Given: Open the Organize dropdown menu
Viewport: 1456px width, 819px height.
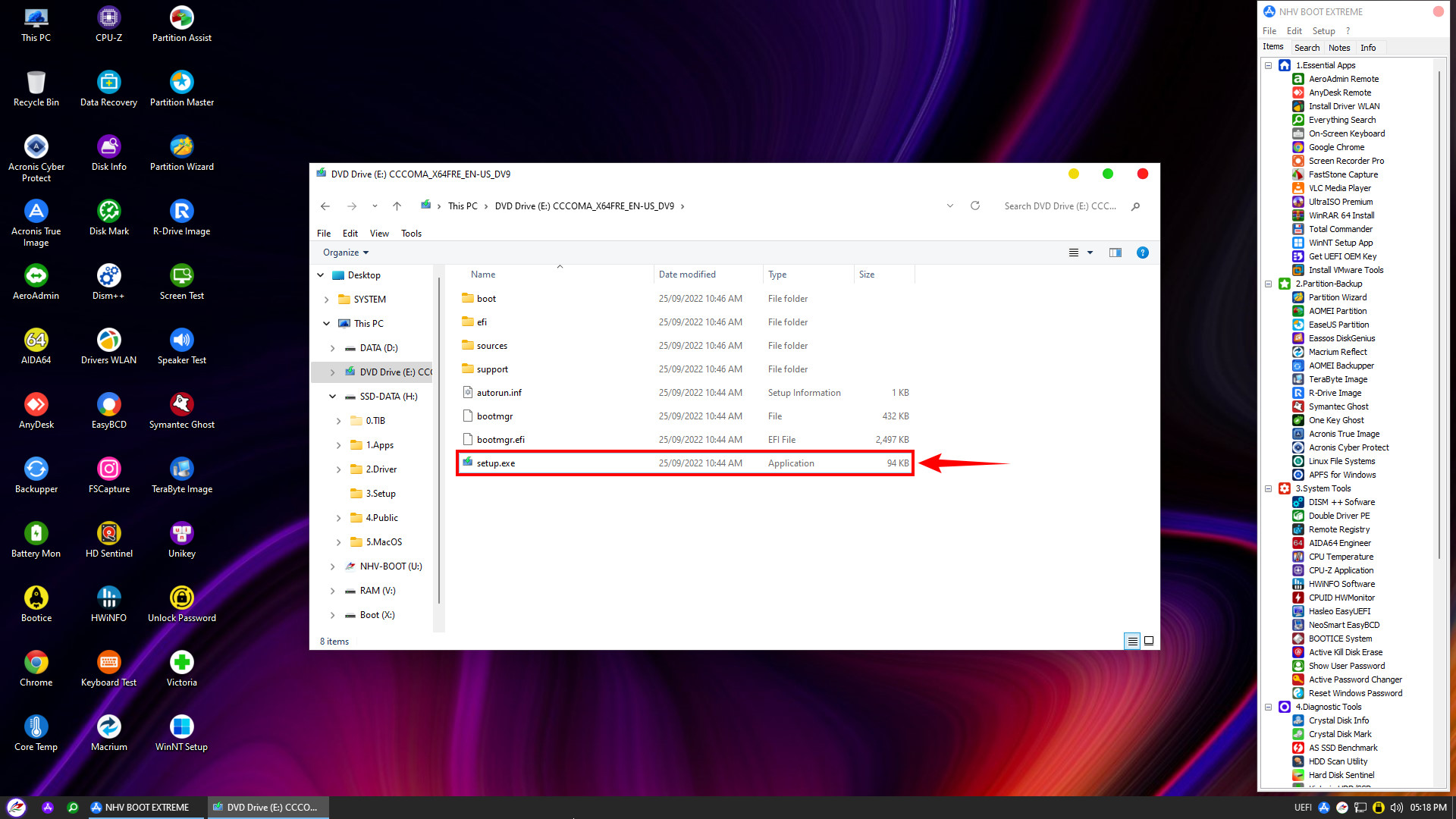Looking at the screenshot, I should tap(345, 253).
